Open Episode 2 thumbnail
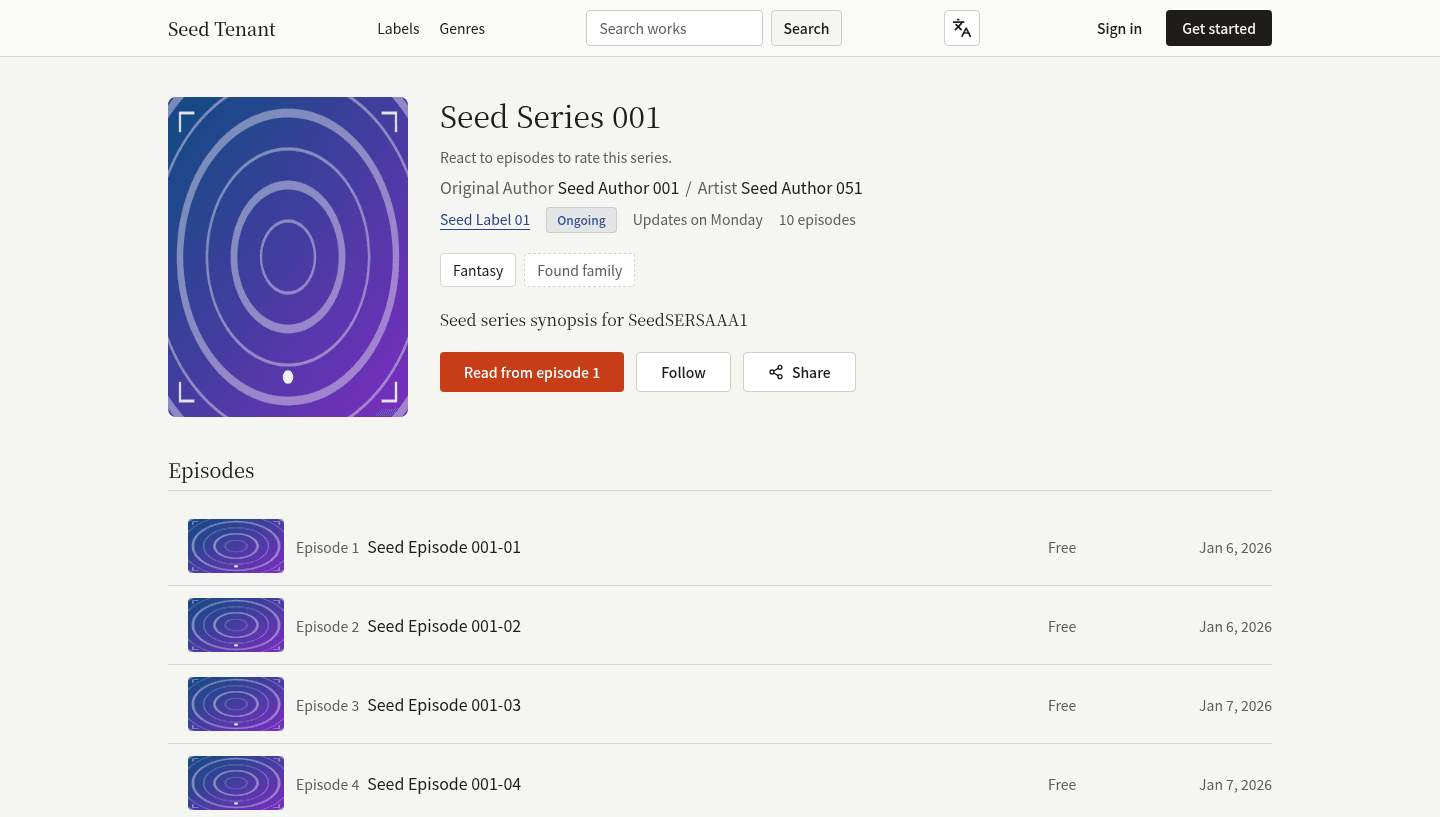 pyautogui.click(x=236, y=625)
